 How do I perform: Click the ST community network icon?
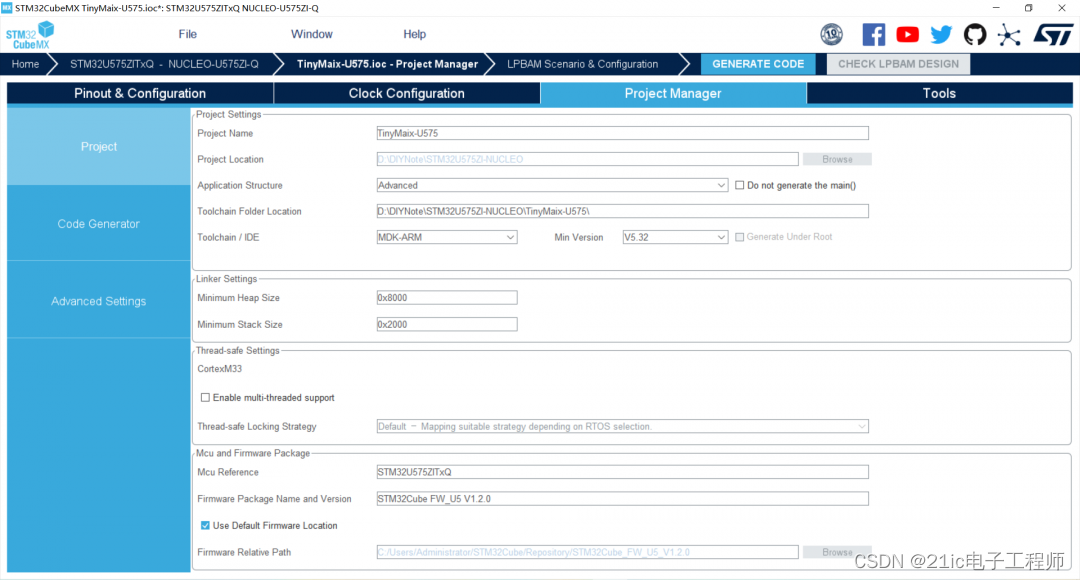click(x=1009, y=34)
